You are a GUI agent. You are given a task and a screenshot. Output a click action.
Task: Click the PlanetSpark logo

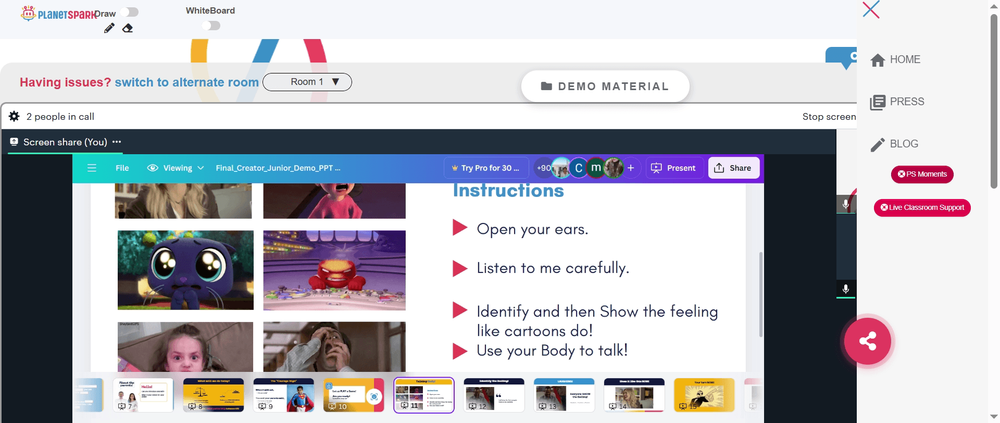click(x=57, y=13)
